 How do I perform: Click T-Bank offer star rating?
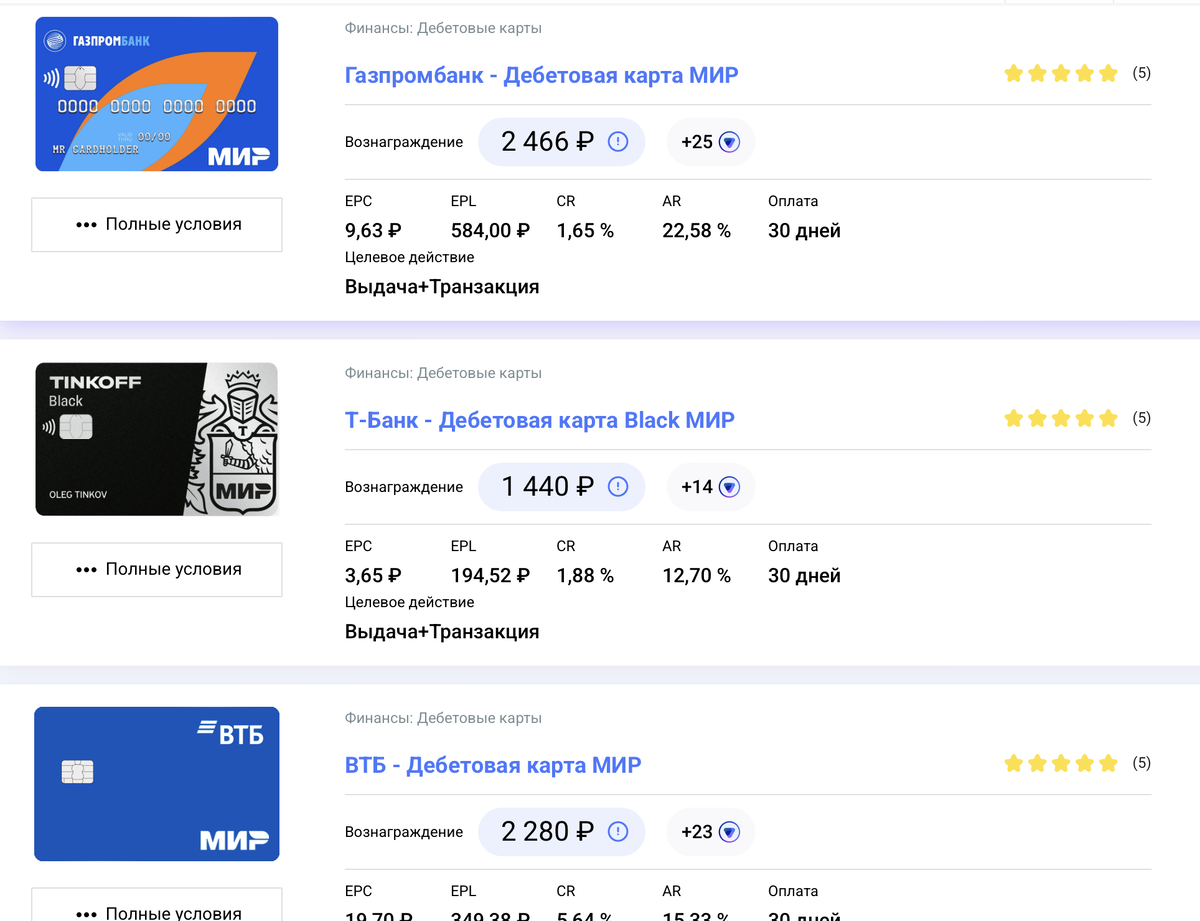pyautogui.click(x=1060, y=418)
